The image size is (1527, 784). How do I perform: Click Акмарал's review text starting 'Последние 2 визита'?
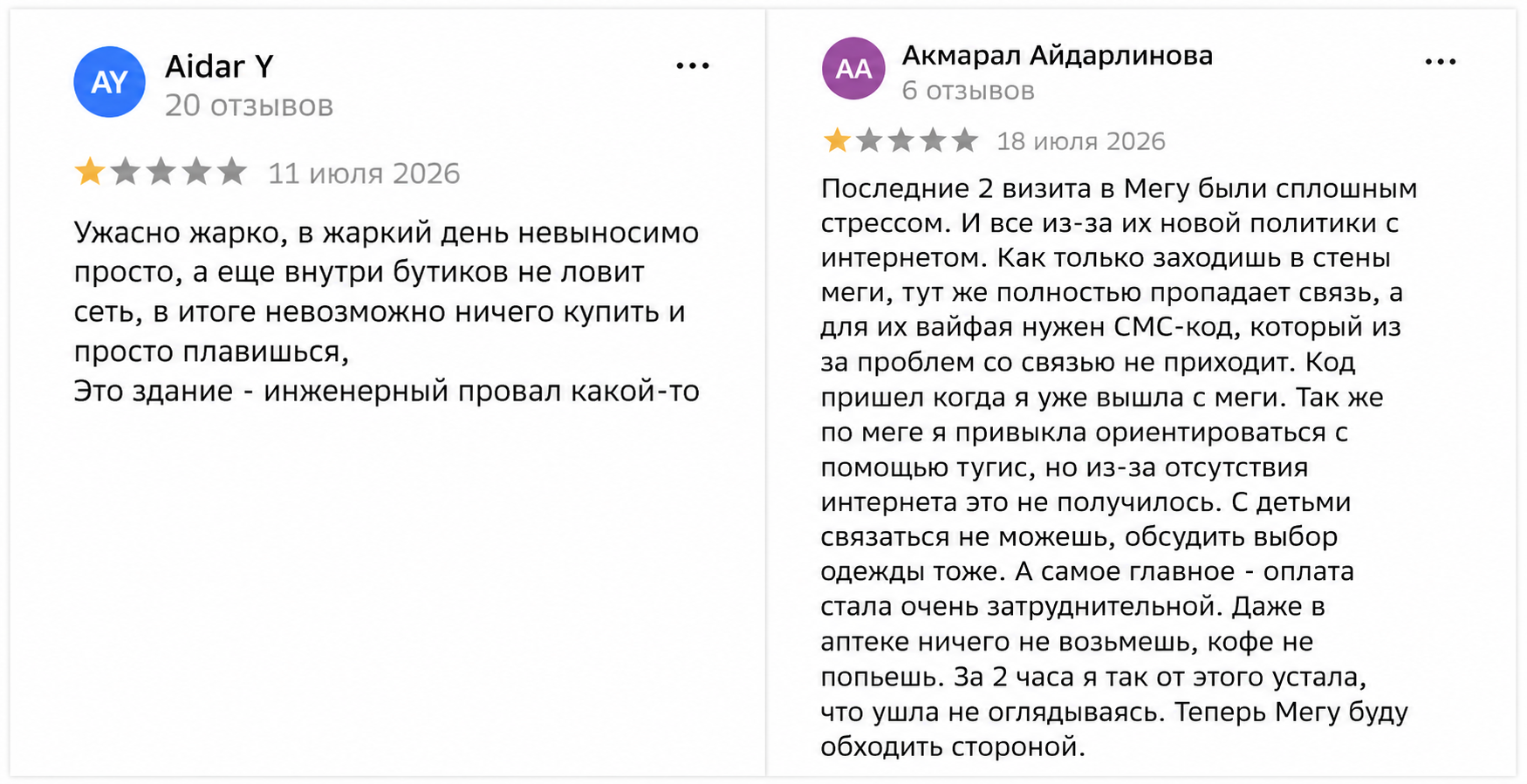pos(1119,467)
